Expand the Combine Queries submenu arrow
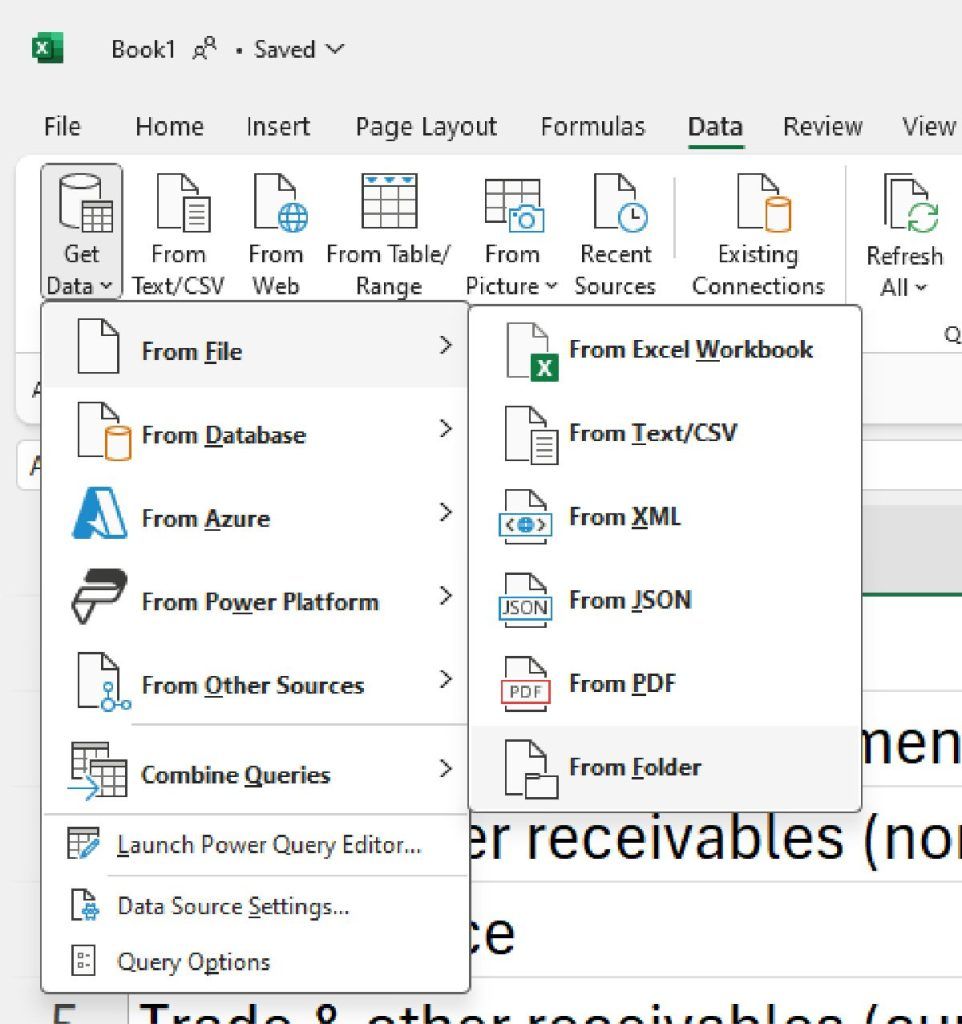 [x=445, y=769]
